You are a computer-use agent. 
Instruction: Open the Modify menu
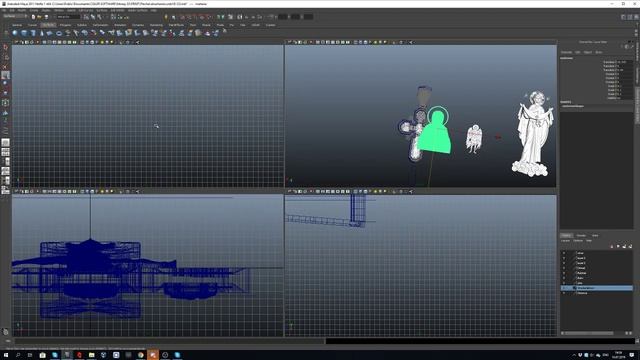(x=21, y=10)
